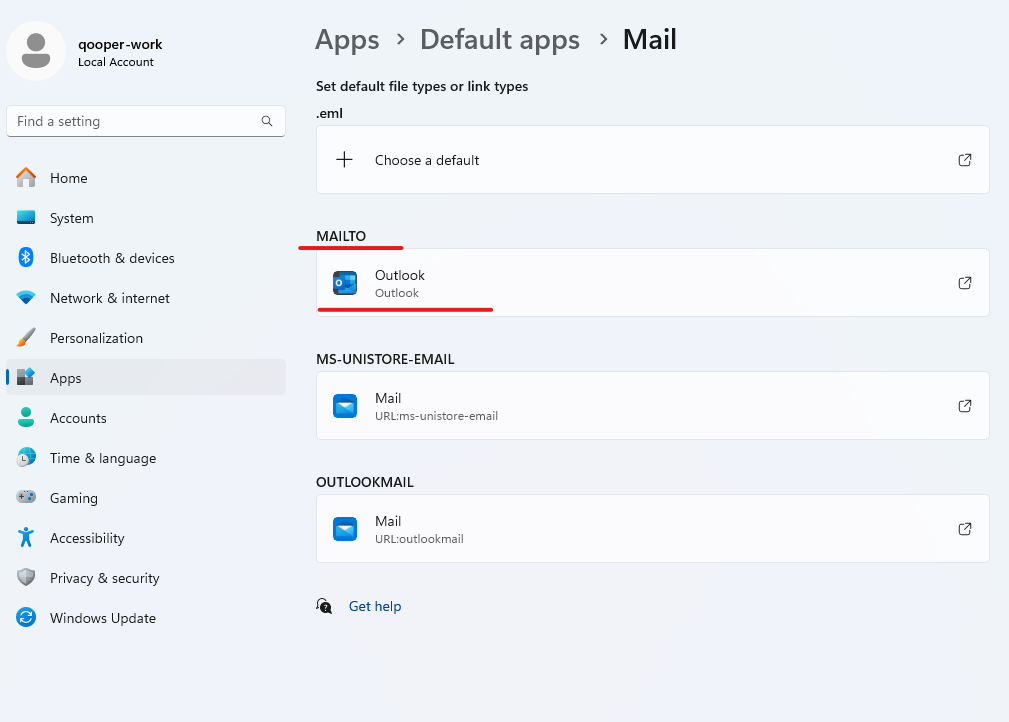Open the OUTLOOKMAIL default app selector
The width and height of the screenshot is (1009, 722).
[x=652, y=529]
